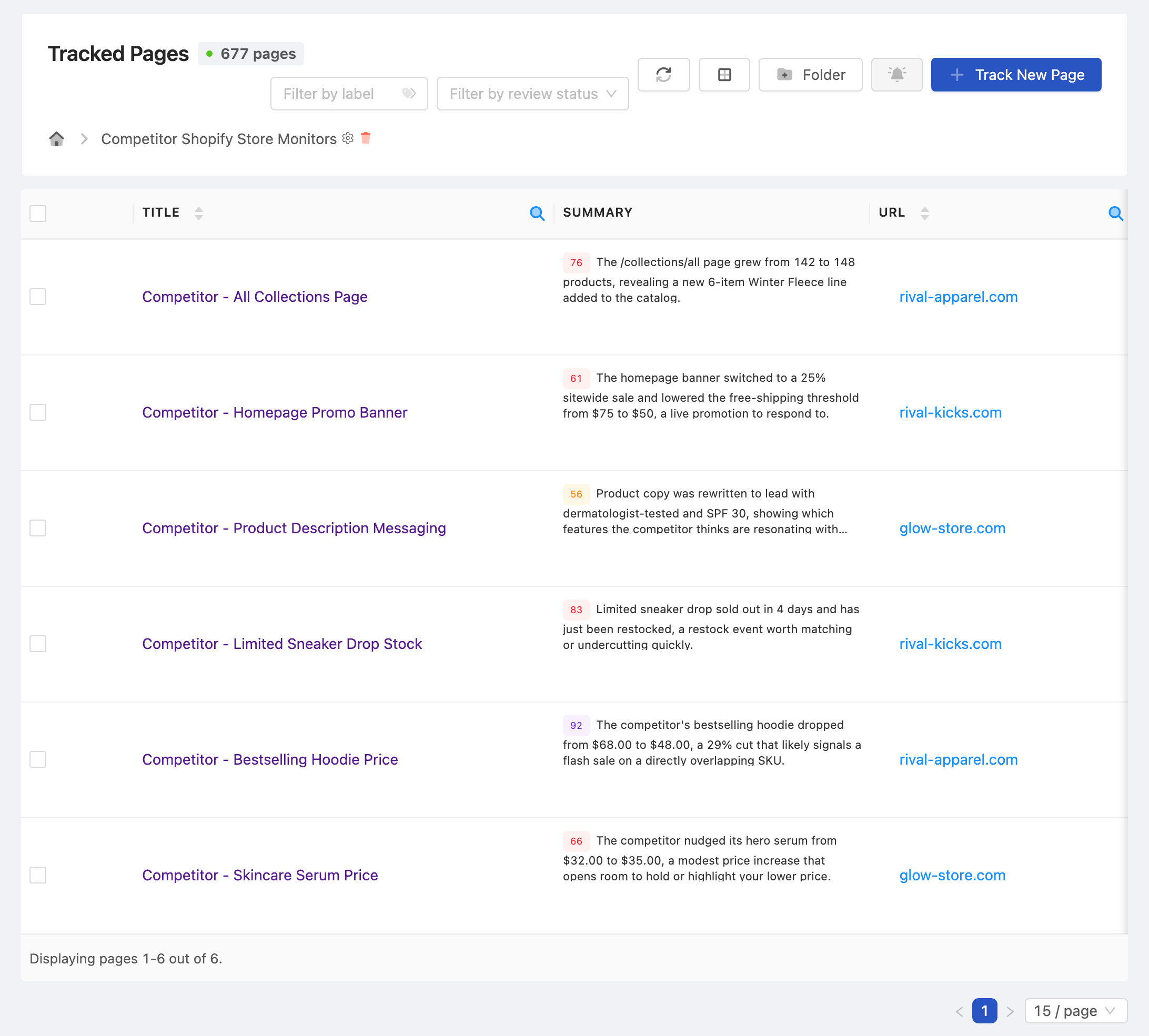Viewport: 1149px width, 1036px height.
Task: Click the hoodie price drop summary text
Action: coord(712,742)
